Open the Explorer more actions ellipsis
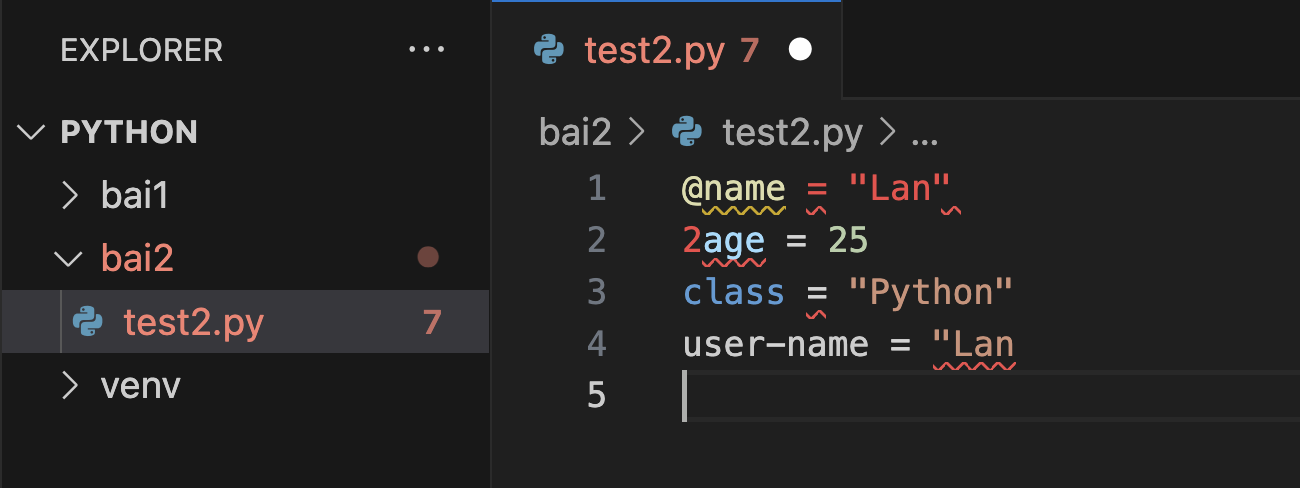 [x=427, y=49]
